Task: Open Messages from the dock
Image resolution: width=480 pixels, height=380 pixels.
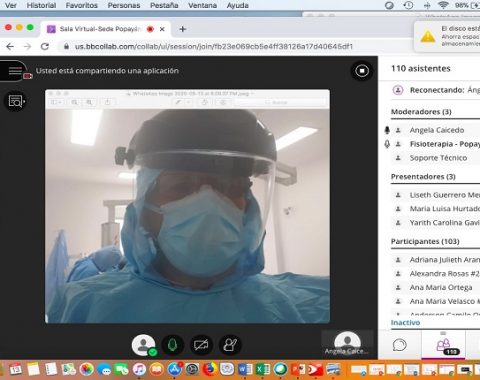Action: pos(104,369)
